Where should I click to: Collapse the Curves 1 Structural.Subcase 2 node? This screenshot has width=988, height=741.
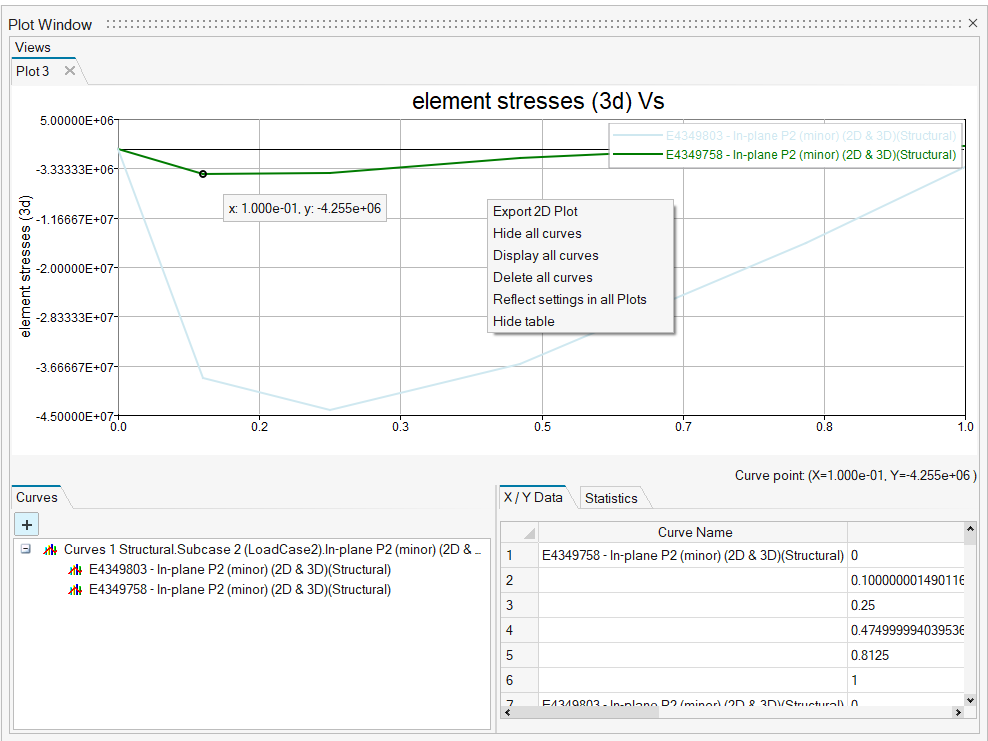point(26,550)
